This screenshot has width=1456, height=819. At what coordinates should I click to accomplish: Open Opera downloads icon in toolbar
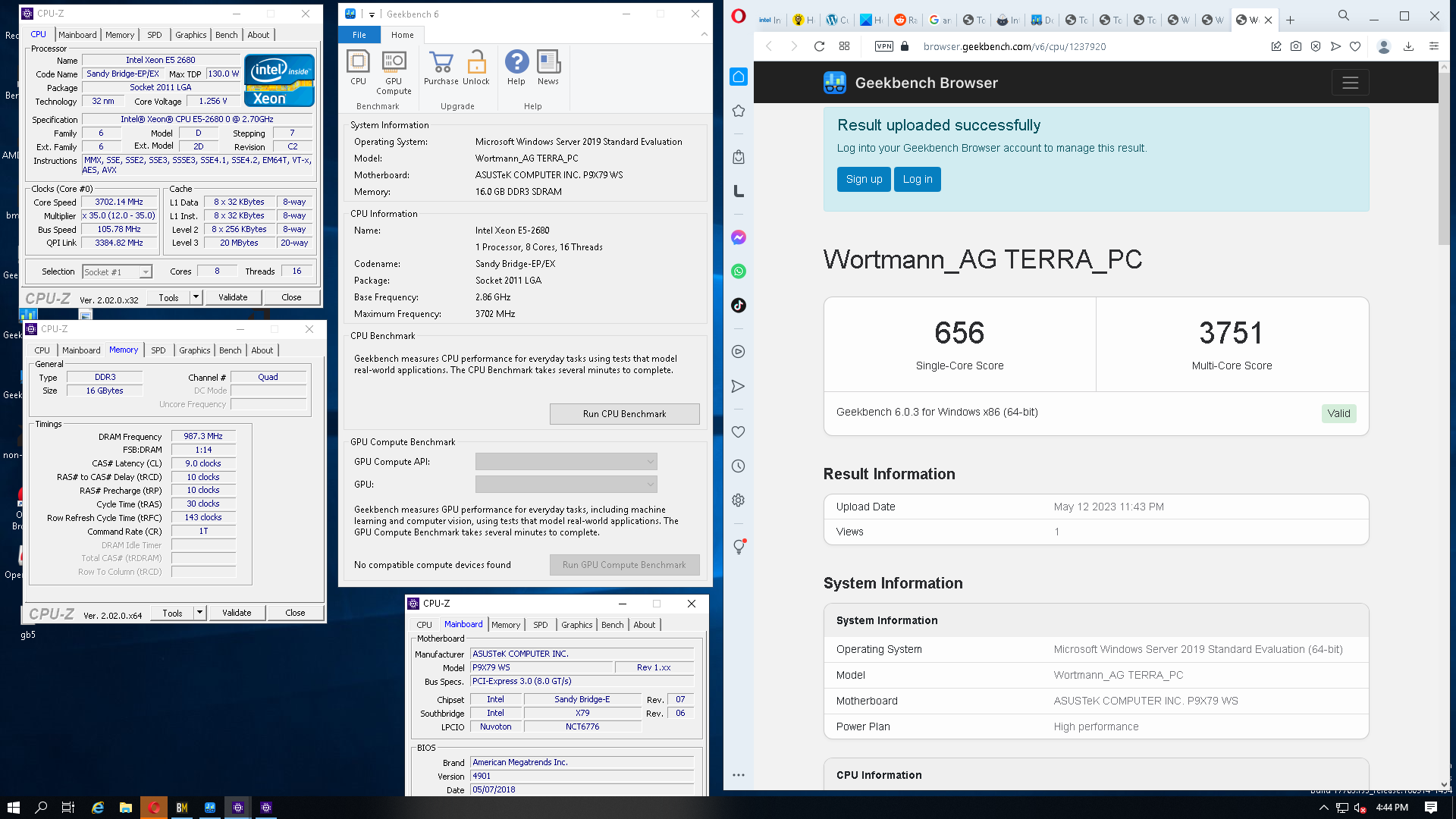pyautogui.click(x=1408, y=46)
